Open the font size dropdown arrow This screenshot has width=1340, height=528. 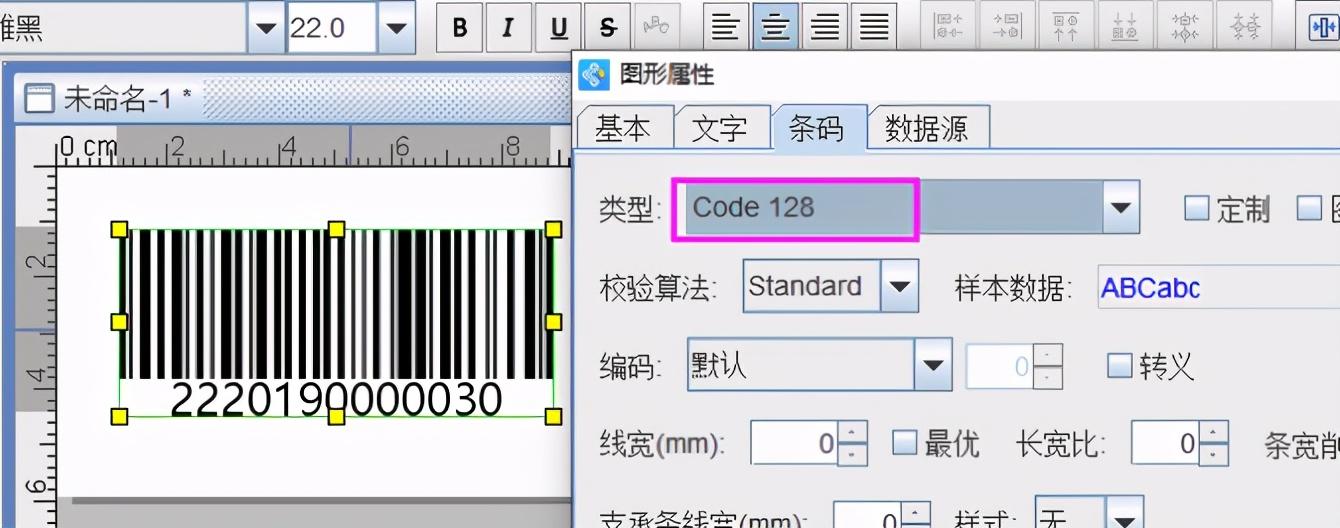tap(397, 28)
